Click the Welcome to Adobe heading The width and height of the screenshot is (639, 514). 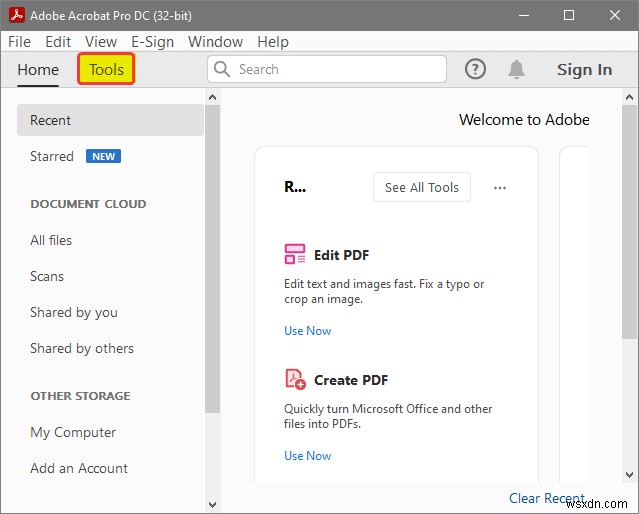click(x=524, y=119)
